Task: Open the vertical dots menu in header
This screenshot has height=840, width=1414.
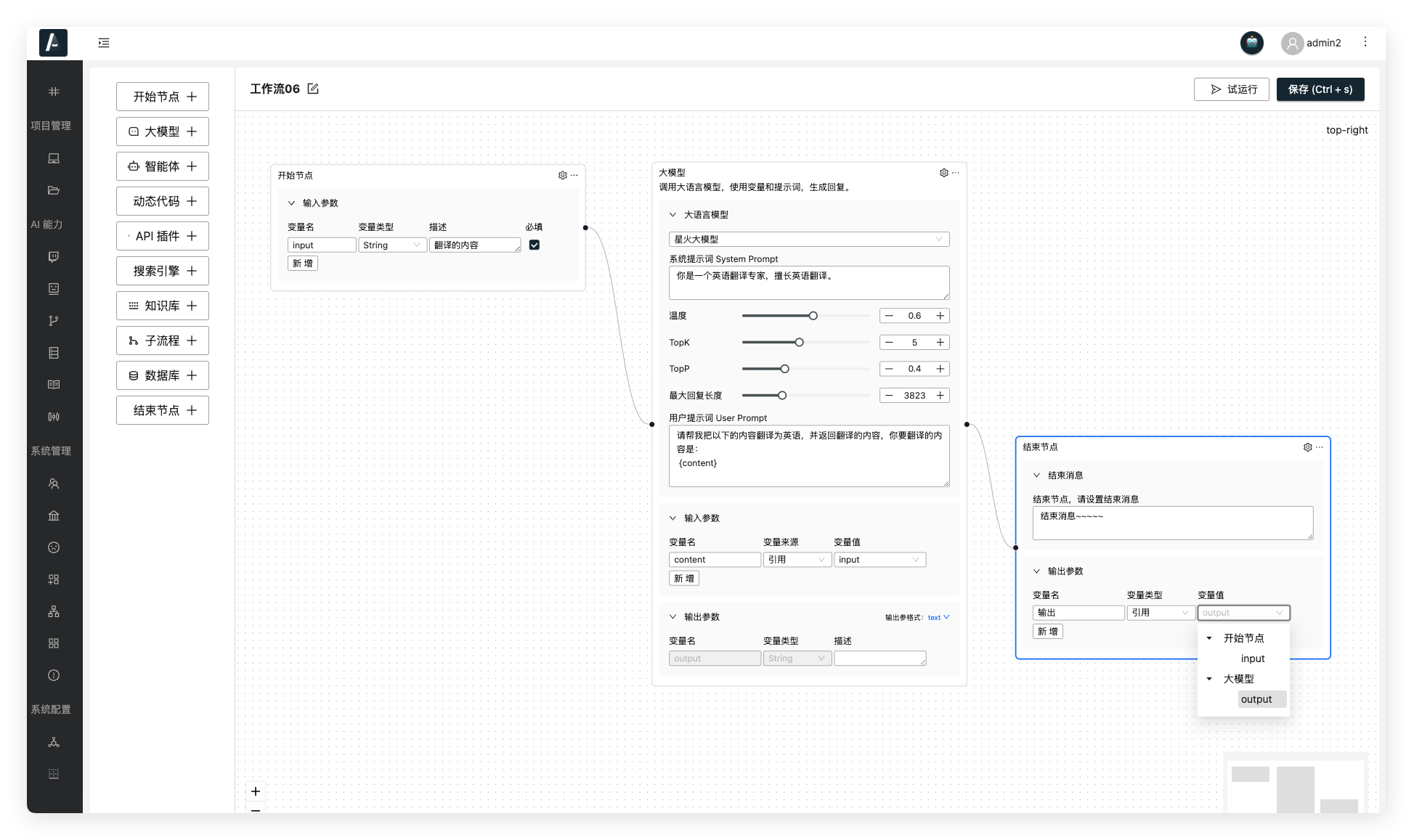Action: point(1365,42)
